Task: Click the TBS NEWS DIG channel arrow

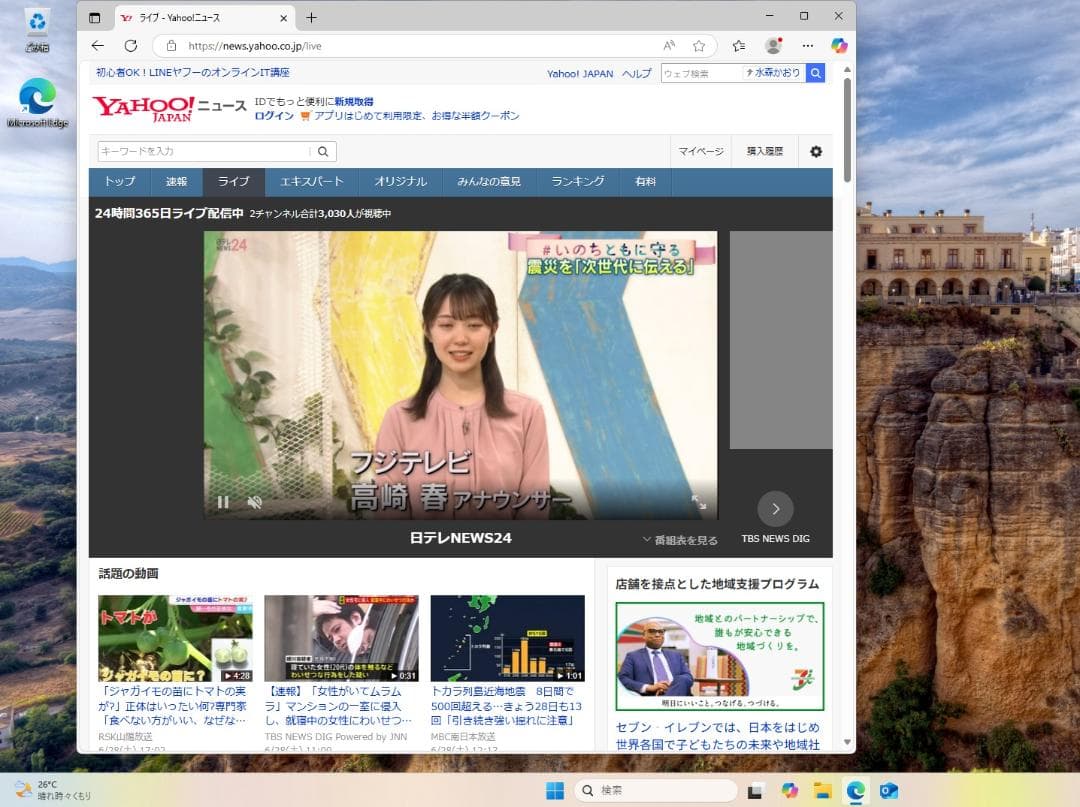Action: (x=774, y=509)
